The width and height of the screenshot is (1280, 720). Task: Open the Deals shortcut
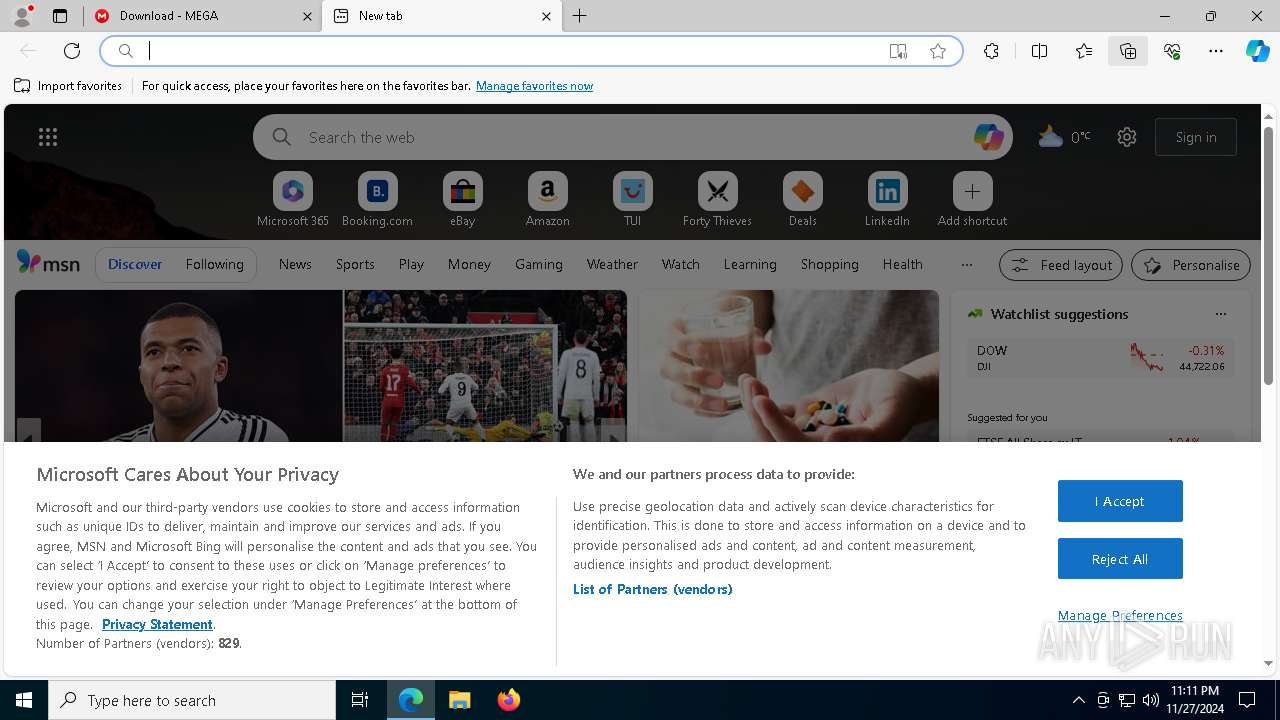click(803, 199)
